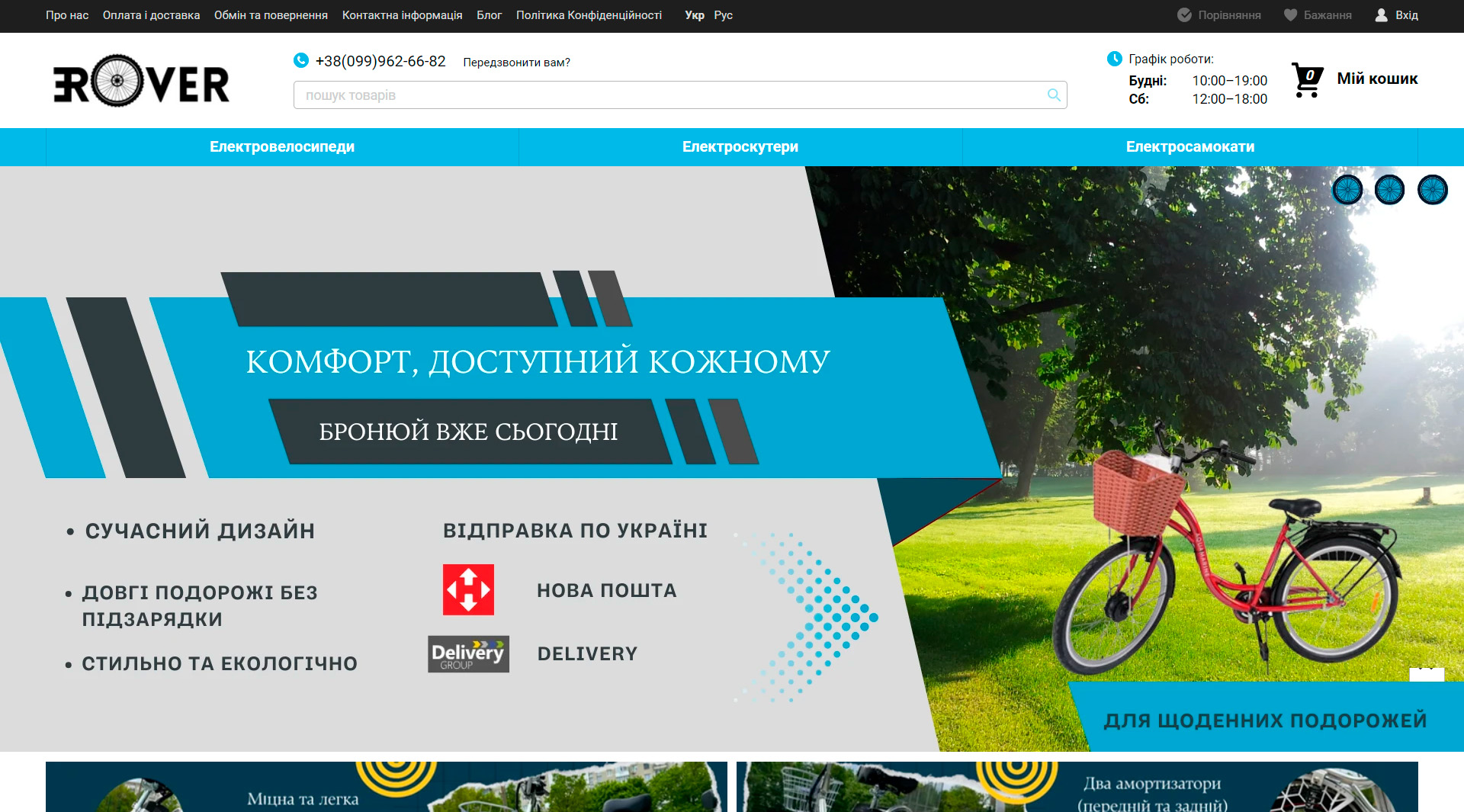This screenshot has width=1464, height=812.
Task: Switch language to Укр
Action: click(x=694, y=15)
